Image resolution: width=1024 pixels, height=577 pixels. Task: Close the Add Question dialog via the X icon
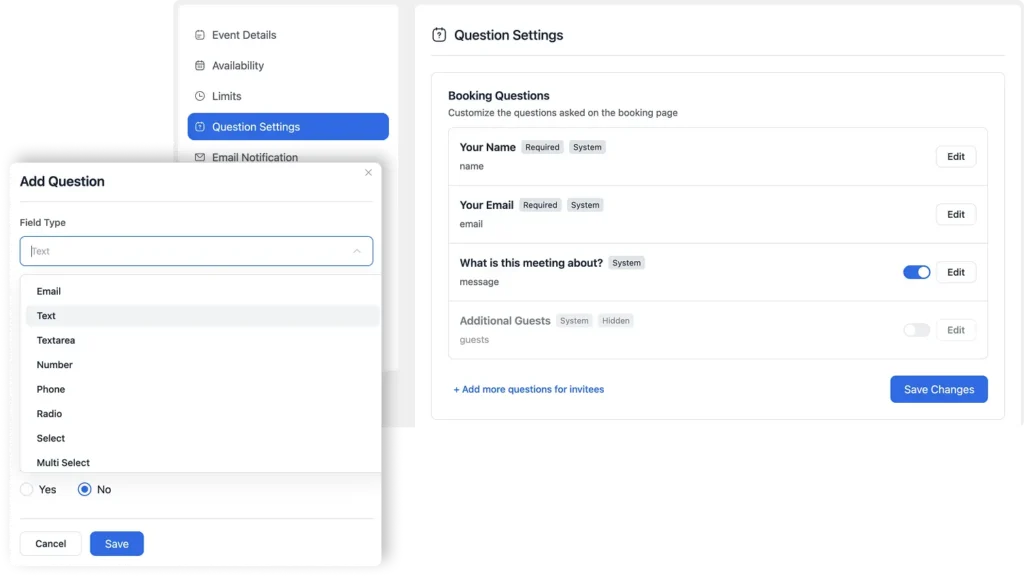[x=368, y=172]
